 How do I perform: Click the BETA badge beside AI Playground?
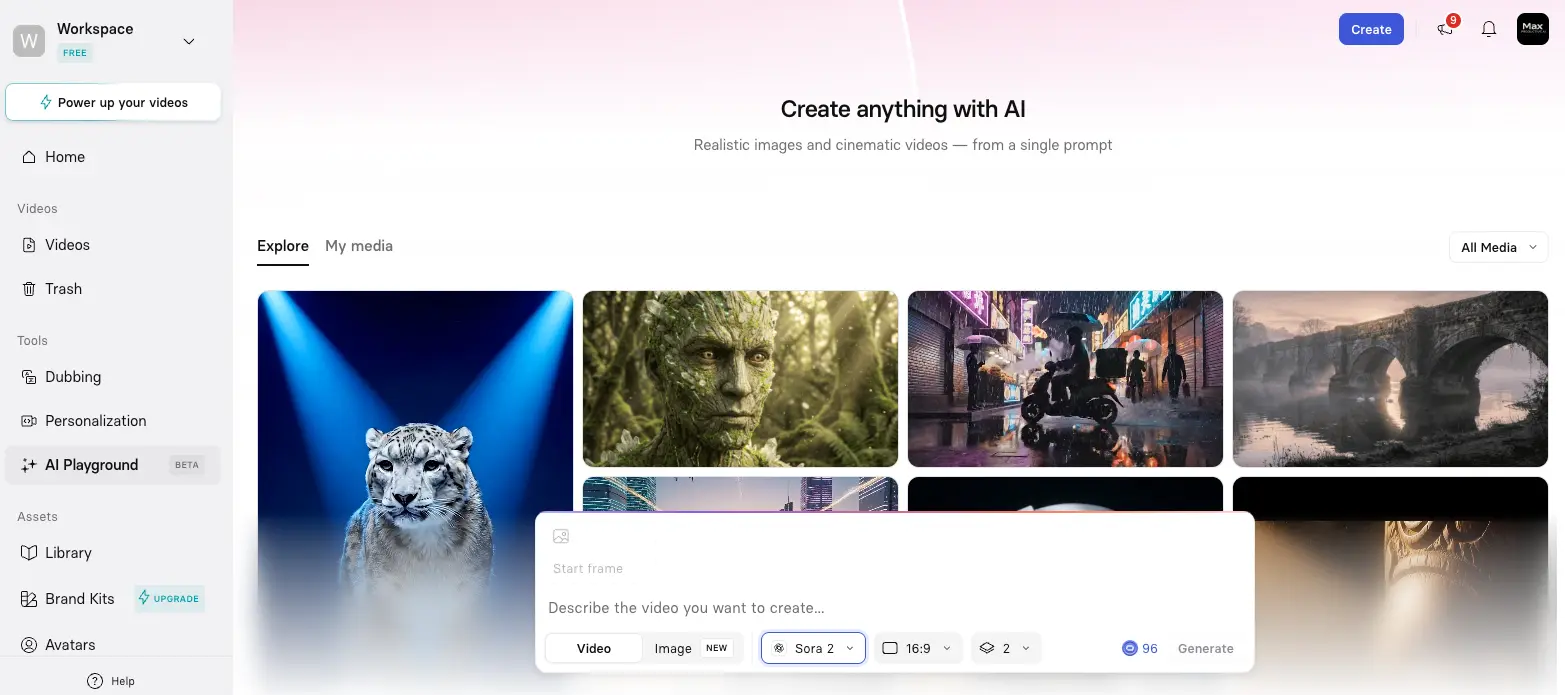(187, 465)
